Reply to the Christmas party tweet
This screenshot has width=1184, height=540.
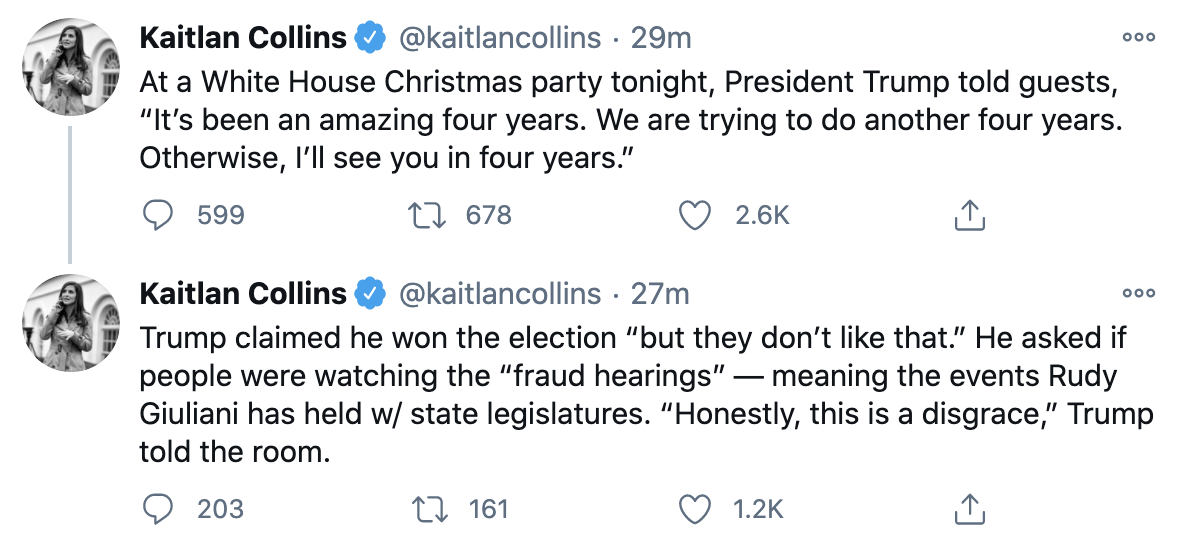coord(159,214)
